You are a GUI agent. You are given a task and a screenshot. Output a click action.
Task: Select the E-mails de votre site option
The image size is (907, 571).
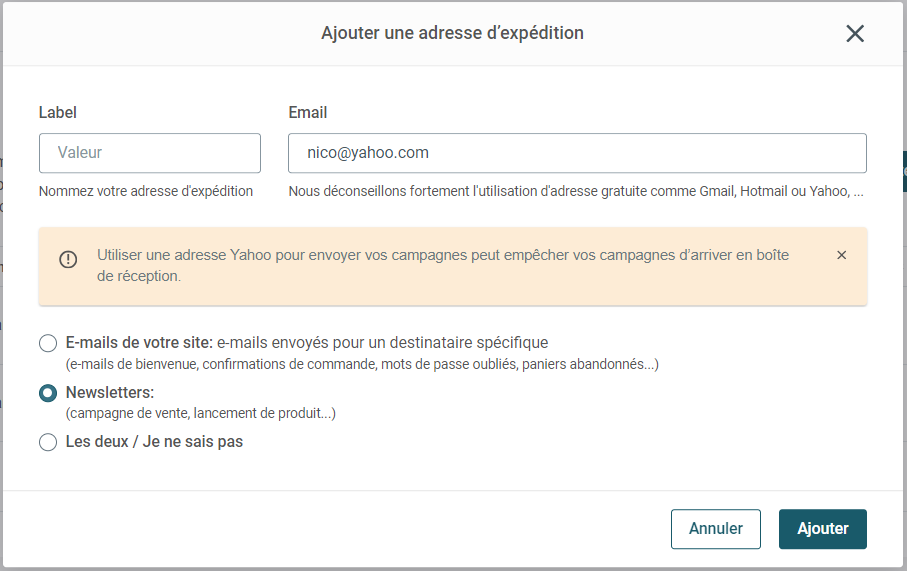point(48,343)
